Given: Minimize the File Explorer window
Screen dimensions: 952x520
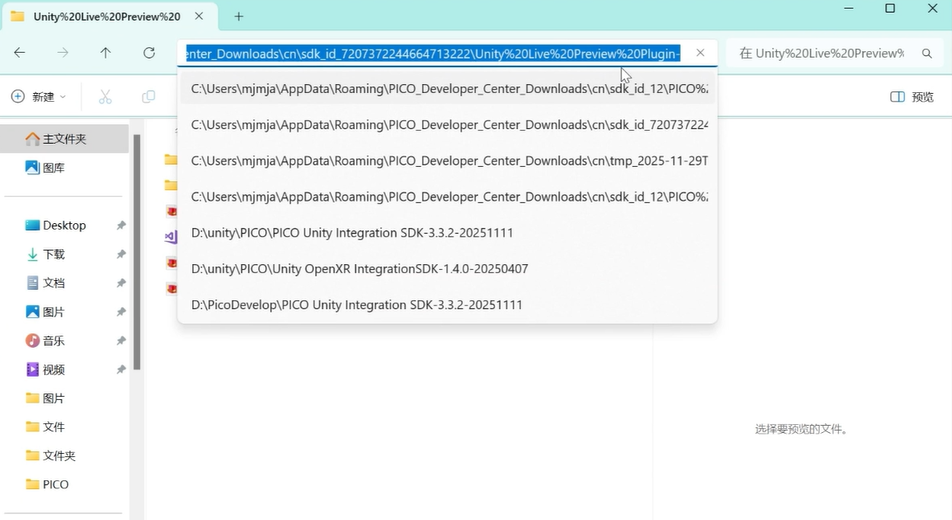Looking at the screenshot, I should pos(849,9).
